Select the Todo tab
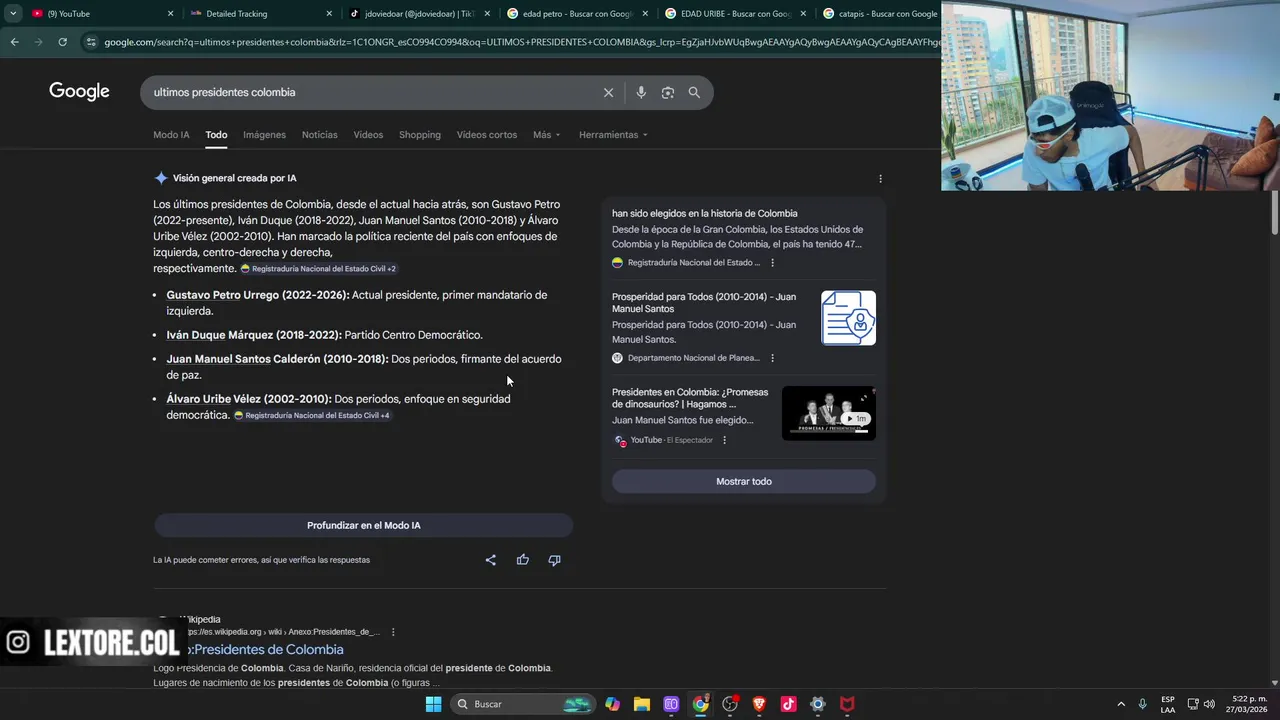 click(x=216, y=134)
